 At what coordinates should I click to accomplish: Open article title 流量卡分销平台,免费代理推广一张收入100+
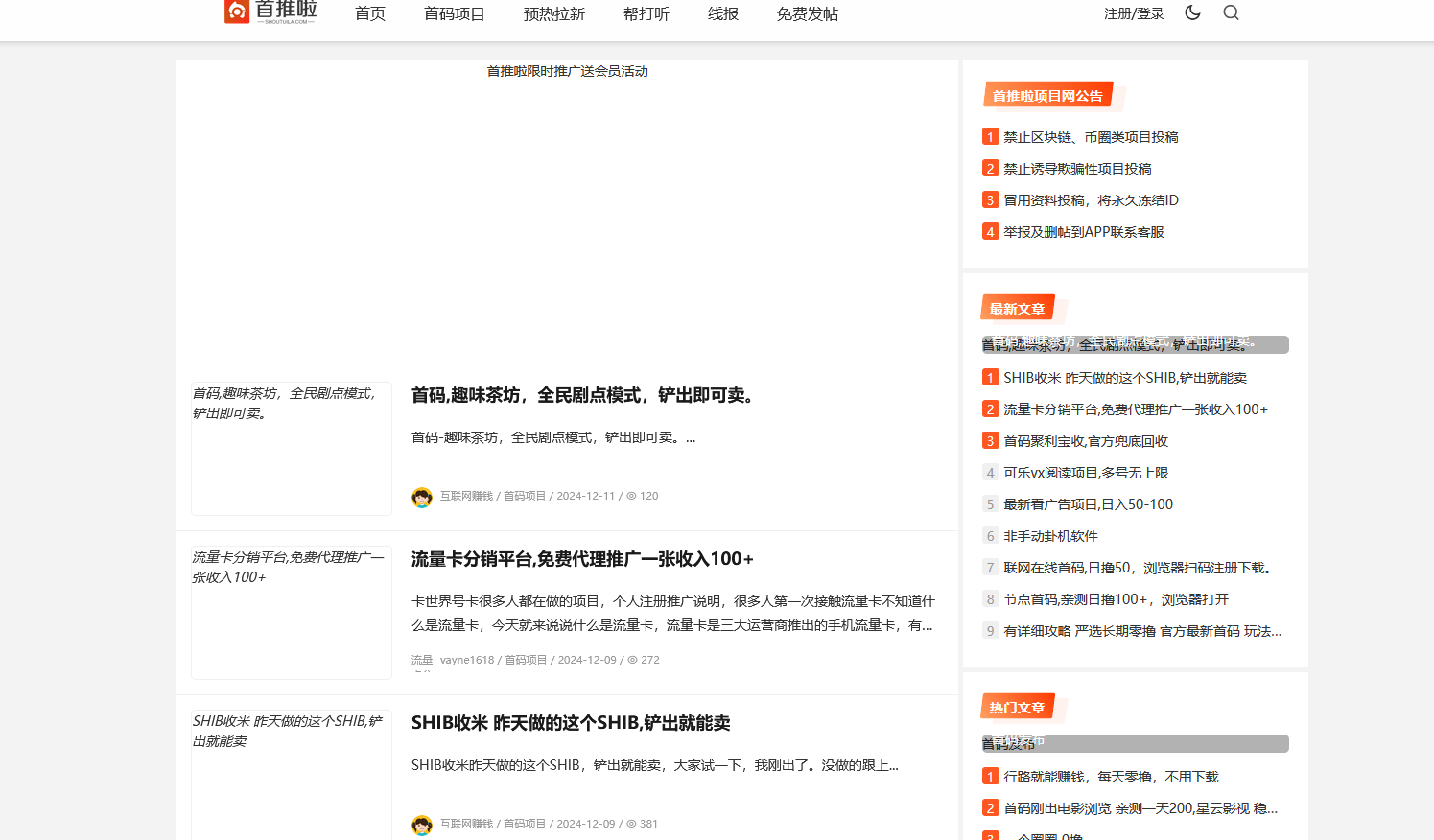coord(582,559)
